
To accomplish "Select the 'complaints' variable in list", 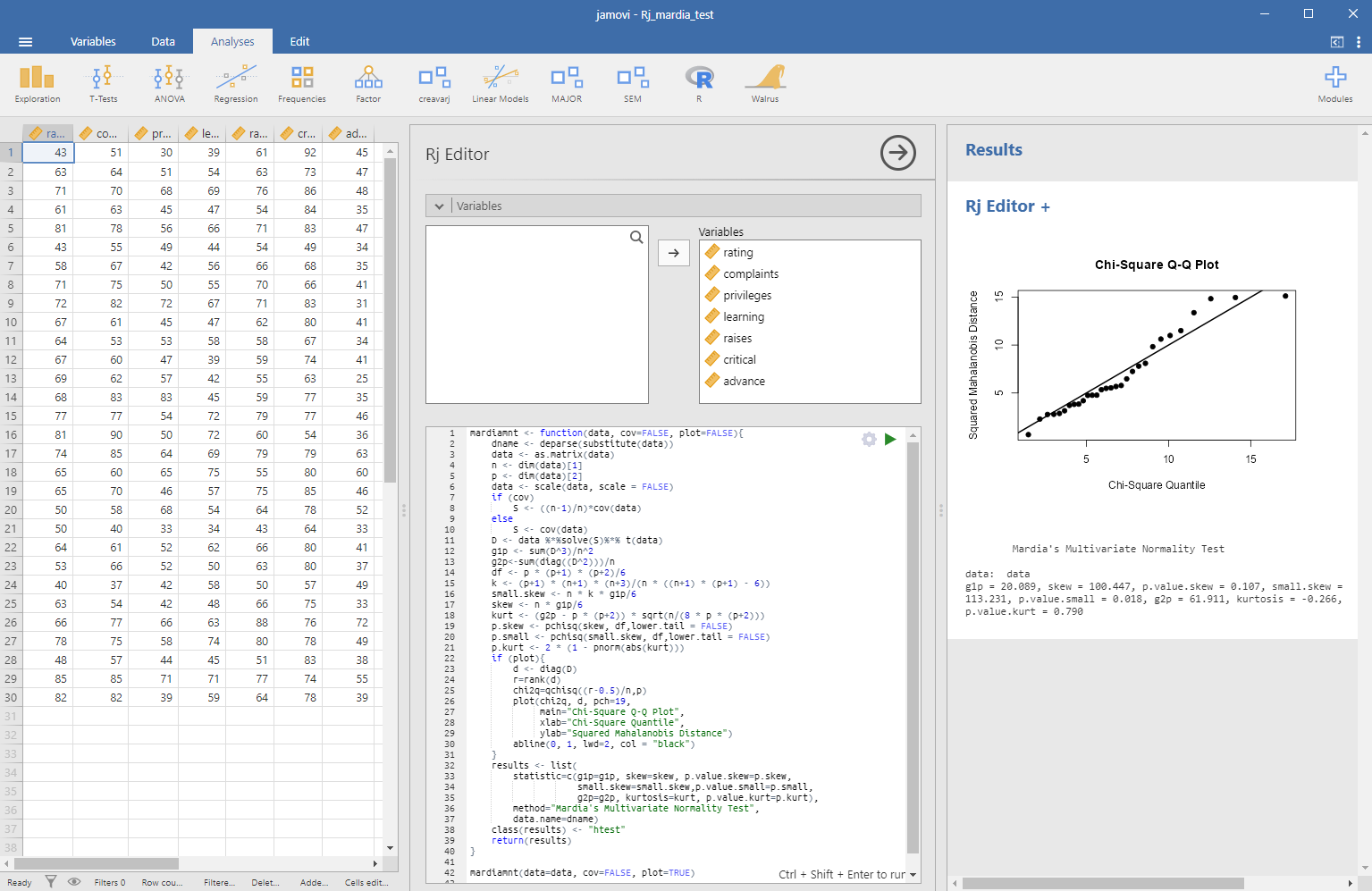I will click(751, 274).
